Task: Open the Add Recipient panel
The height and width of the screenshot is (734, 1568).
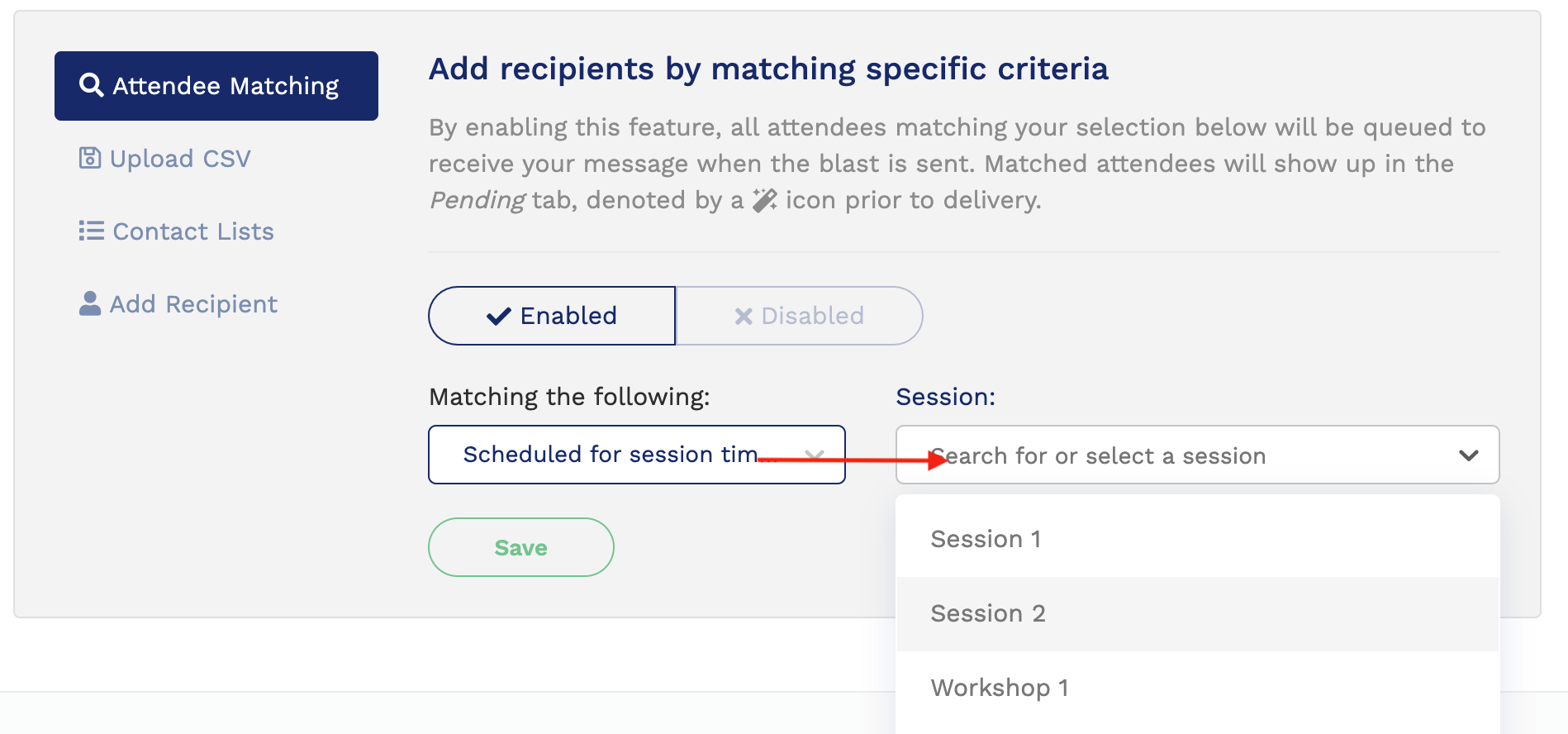Action: (193, 303)
